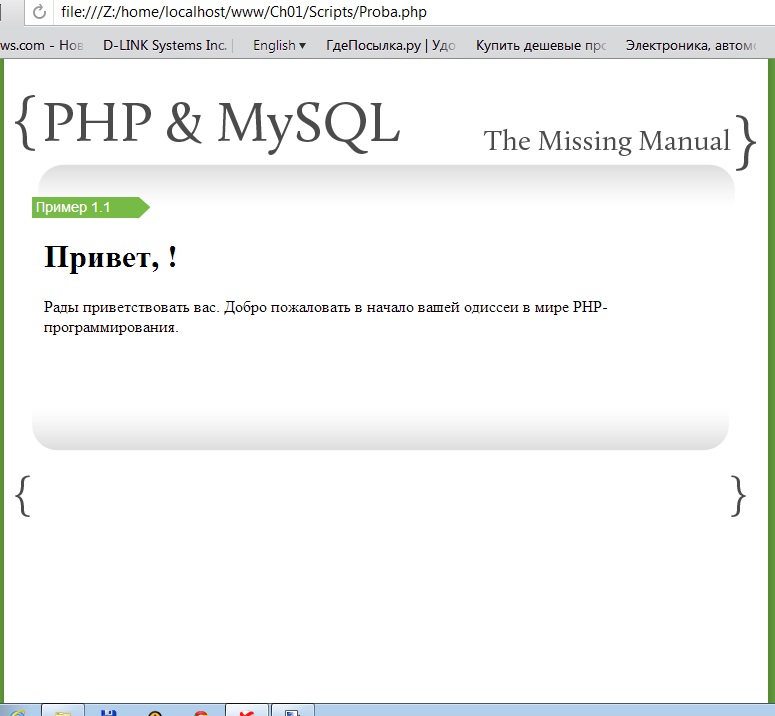Click the welcome paragraph starting with Рады
The width and height of the screenshot is (775, 716).
[326, 317]
